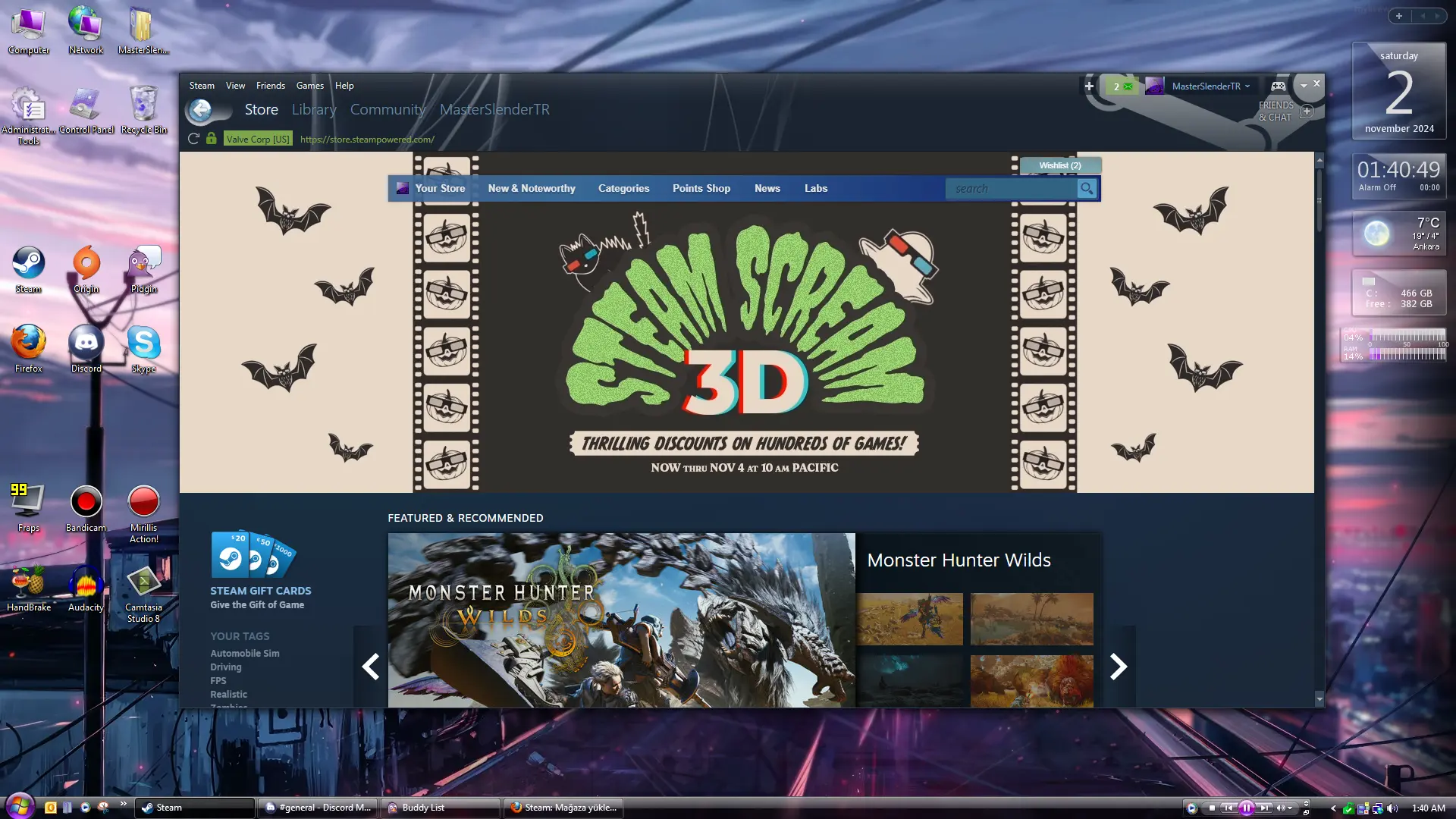The image size is (1456, 819).
Task: Open the Firefox desktop shortcut
Action: (29, 350)
